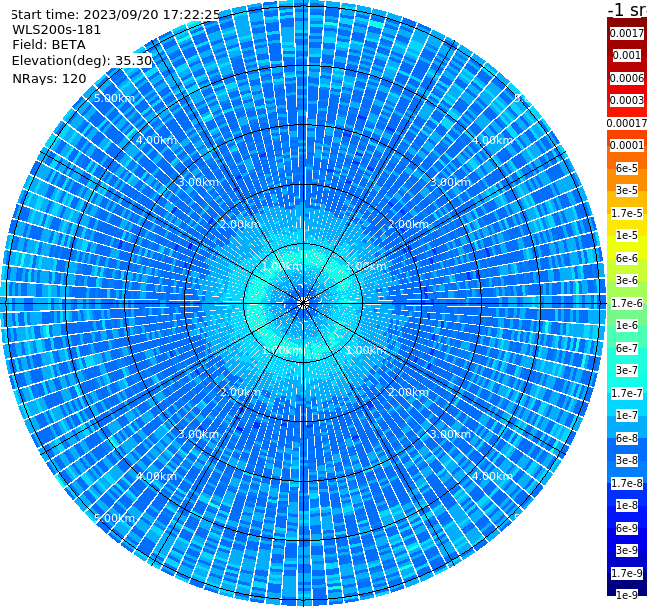Click the 3e-9 colorbar label
The height and width of the screenshot is (607, 647).
(x=627, y=550)
